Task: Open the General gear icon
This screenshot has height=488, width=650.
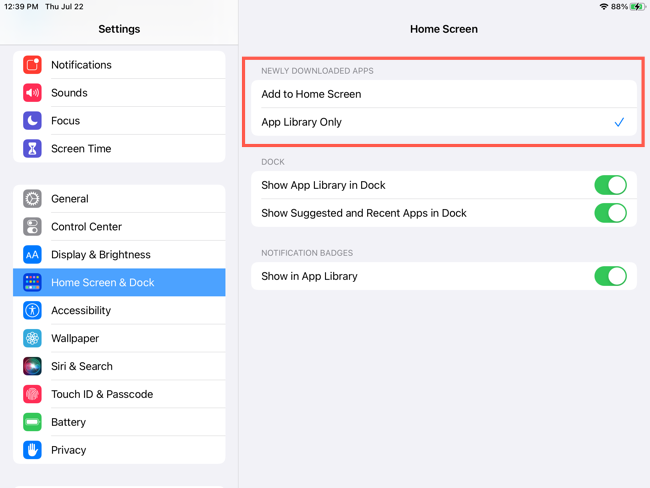Action: pyautogui.click(x=32, y=199)
